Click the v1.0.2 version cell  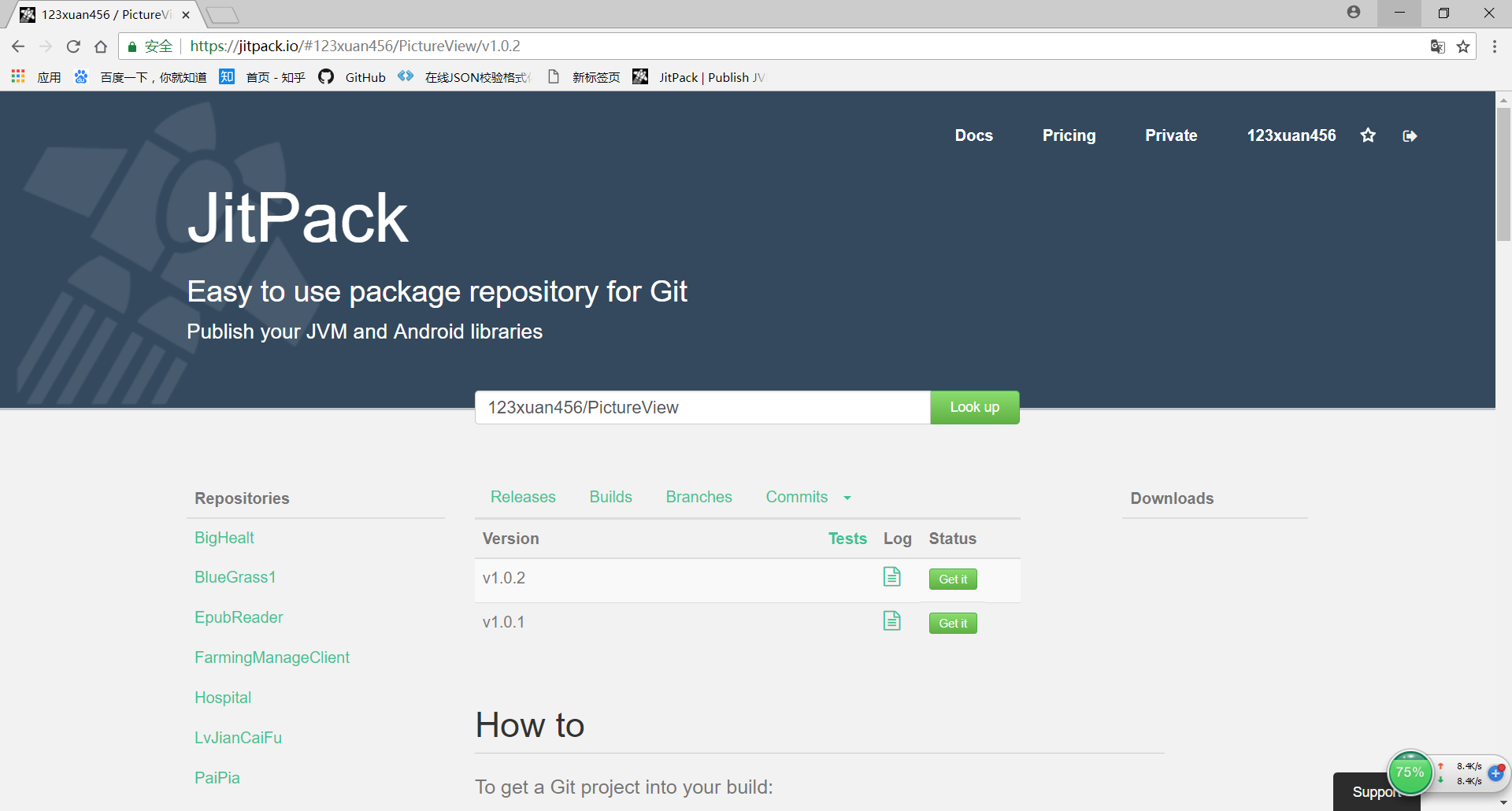click(504, 578)
